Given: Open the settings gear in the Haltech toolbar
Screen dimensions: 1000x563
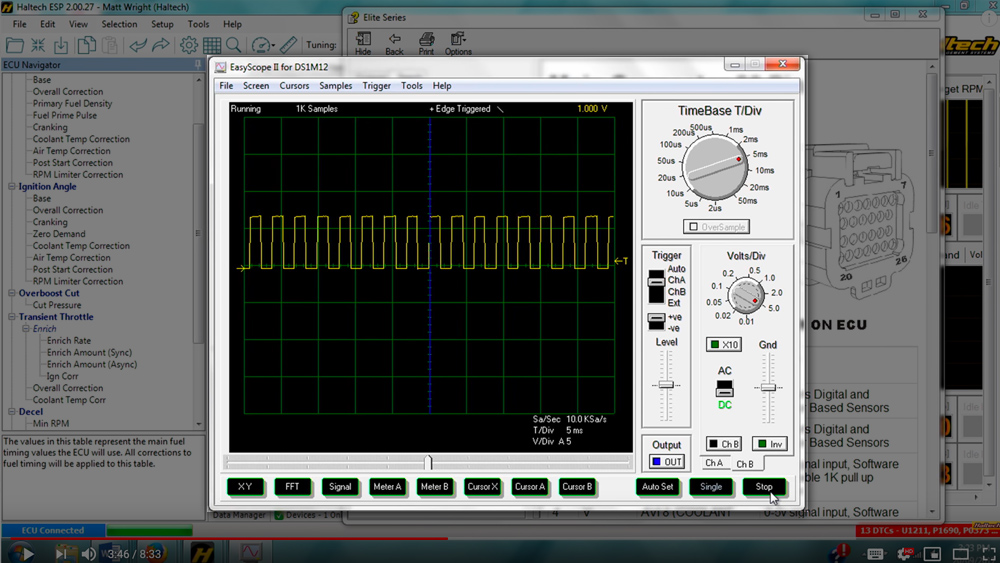Looking at the screenshot, I should coord(188,45).
